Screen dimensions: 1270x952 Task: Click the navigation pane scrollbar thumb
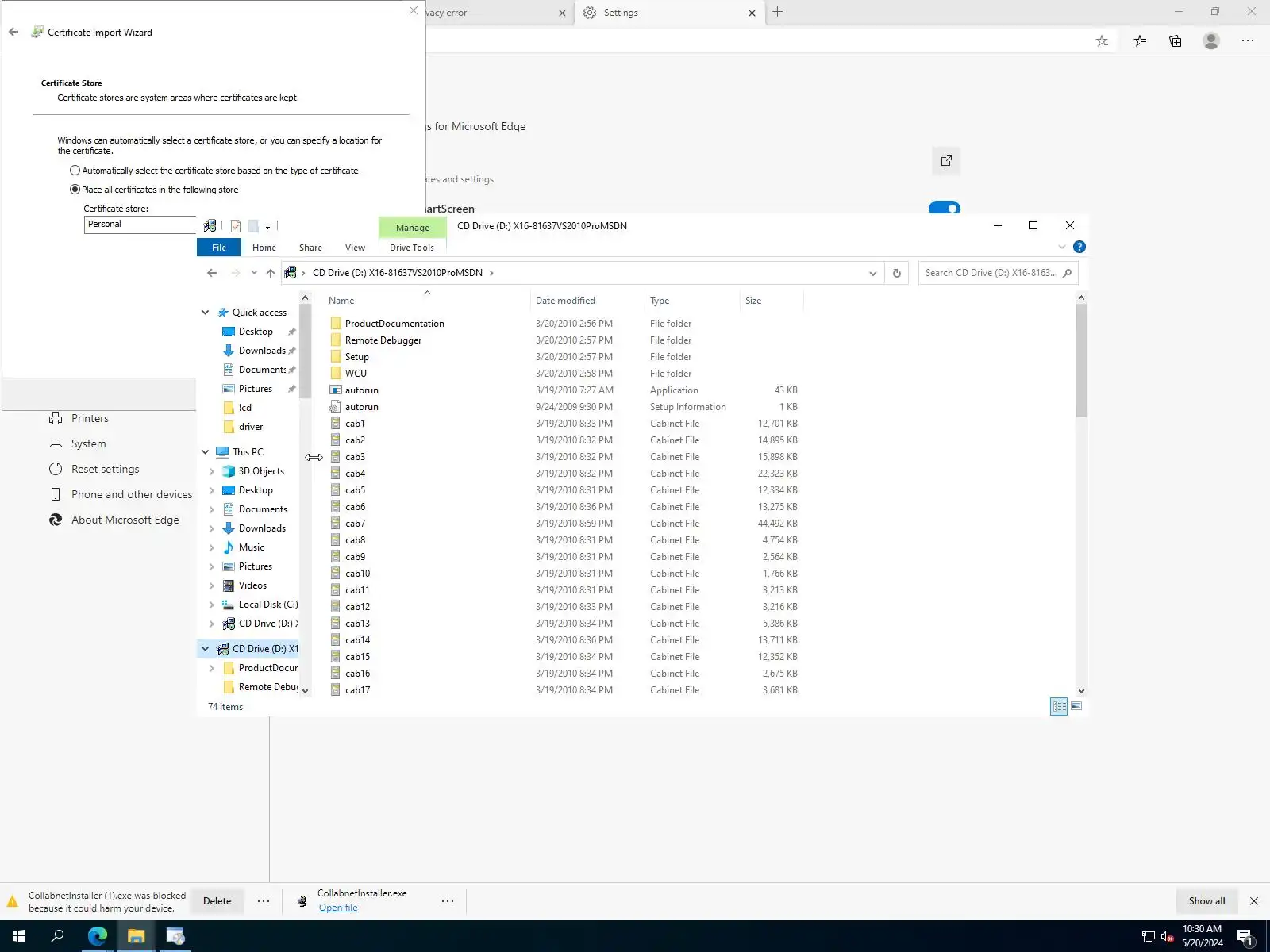click(x=305, y=351)
